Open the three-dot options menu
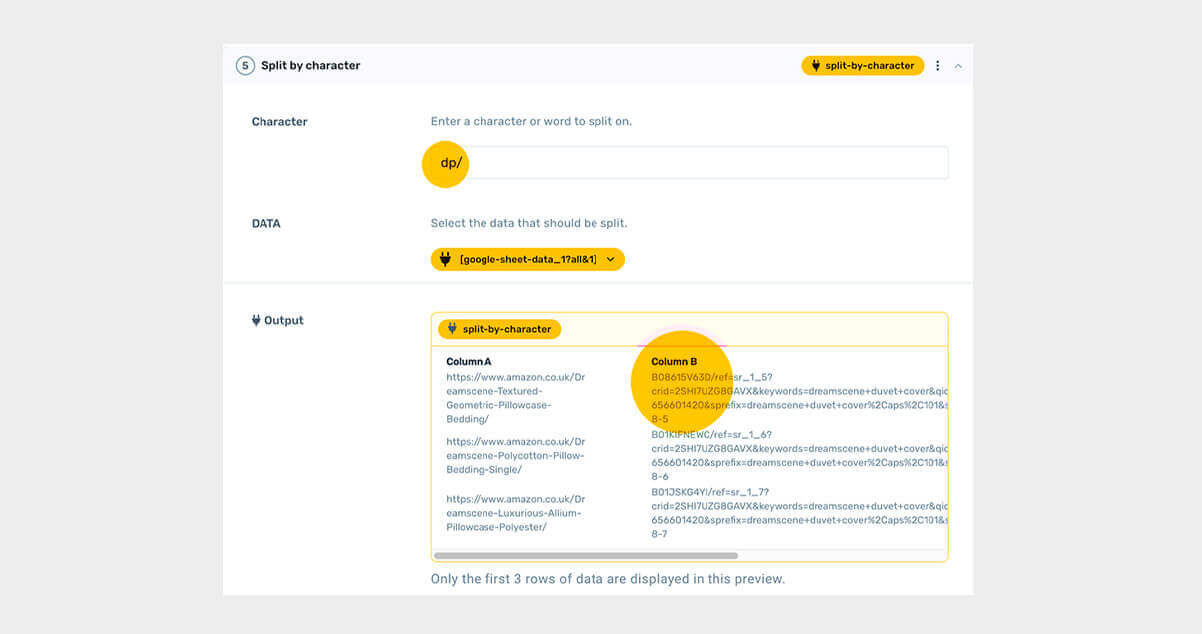This screenshot has width=1202, height=634. point(937,65)
